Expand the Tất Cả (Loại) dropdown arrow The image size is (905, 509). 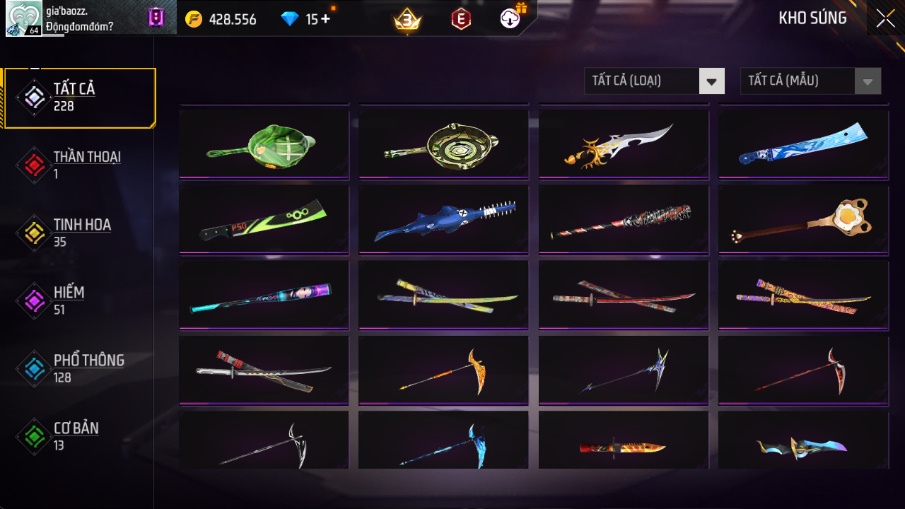pos(712,81)
